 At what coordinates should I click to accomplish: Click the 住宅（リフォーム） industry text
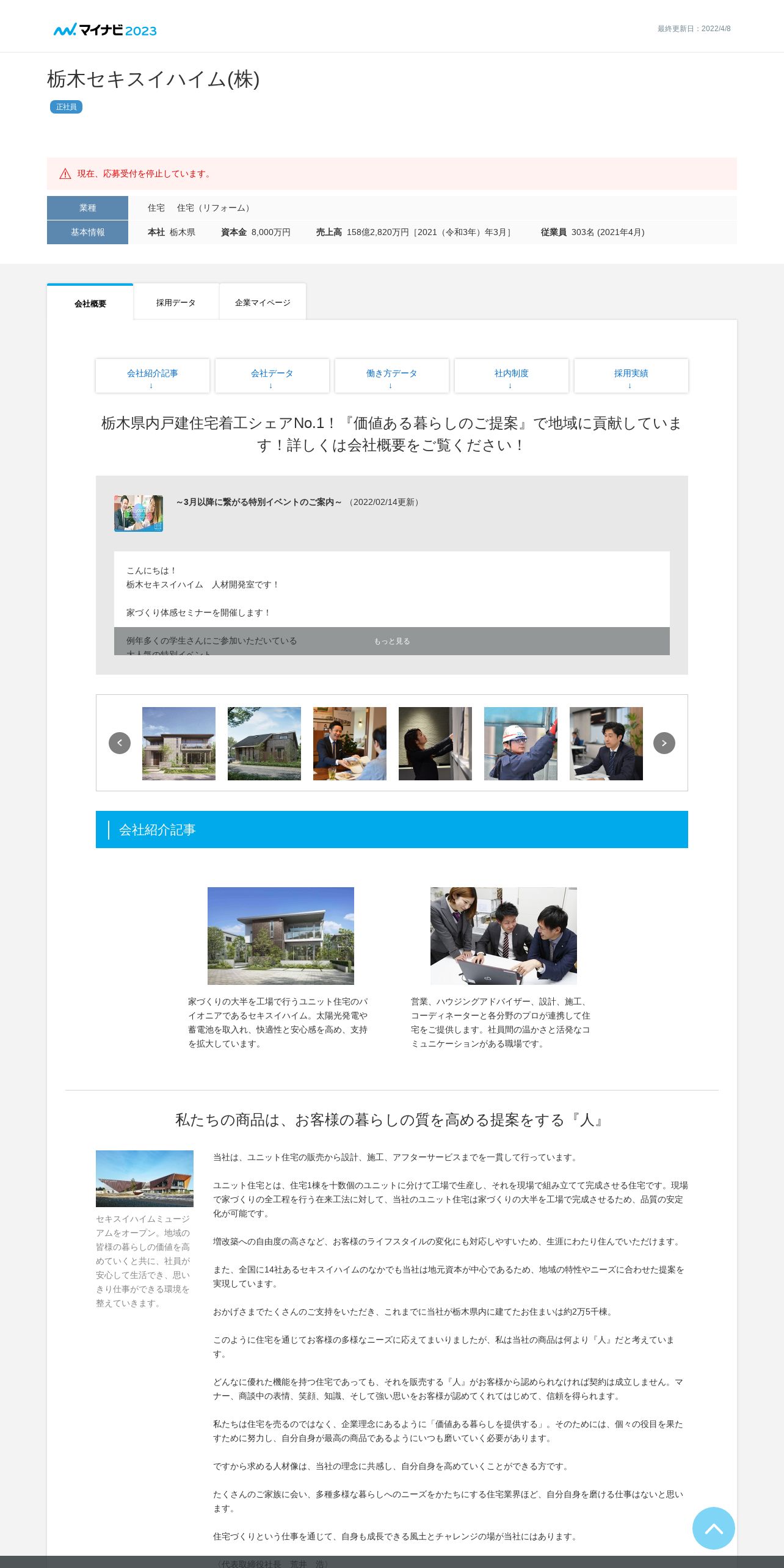pos(215,208)
